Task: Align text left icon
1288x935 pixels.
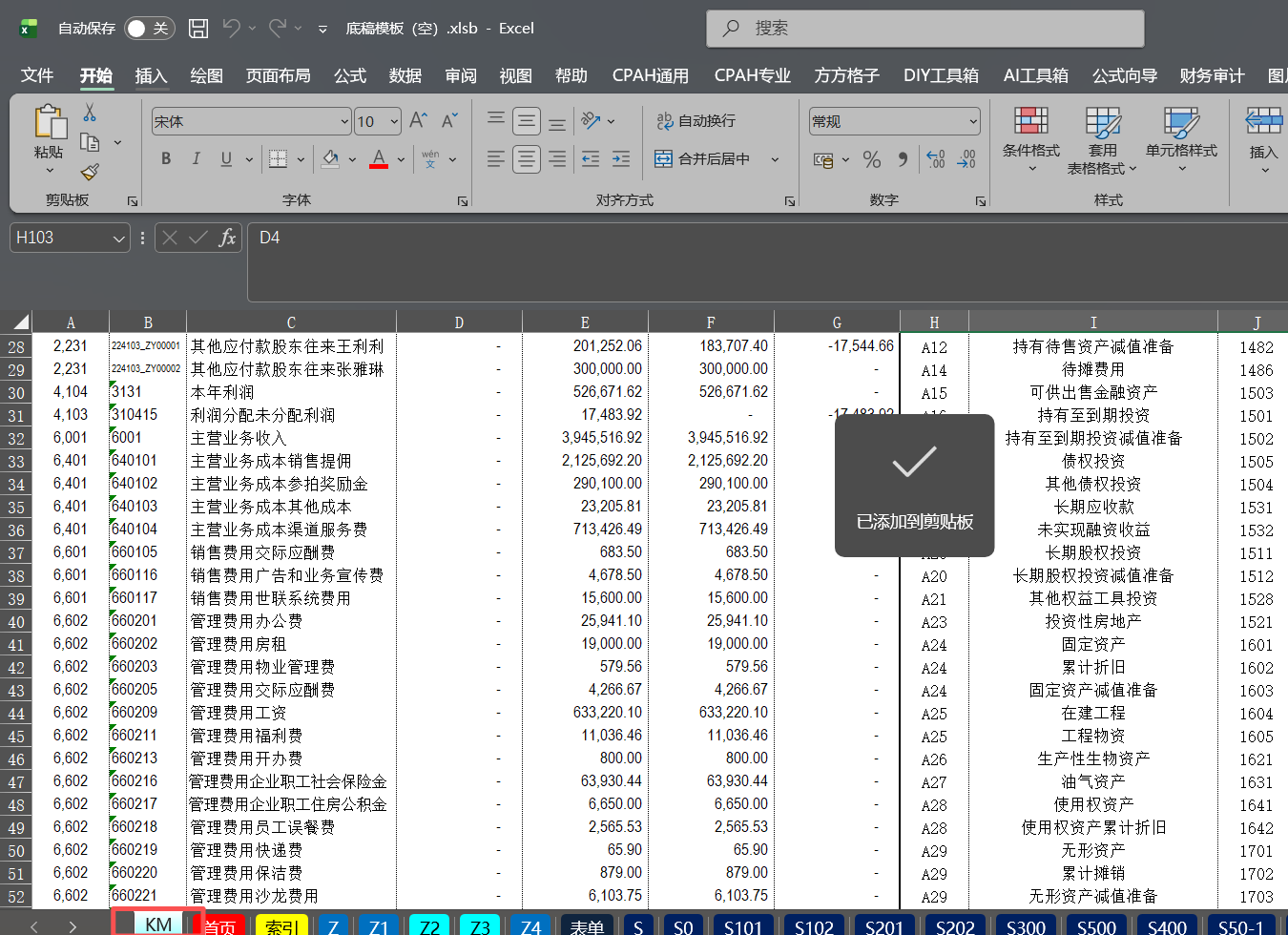Action: (x=496, y=158)
